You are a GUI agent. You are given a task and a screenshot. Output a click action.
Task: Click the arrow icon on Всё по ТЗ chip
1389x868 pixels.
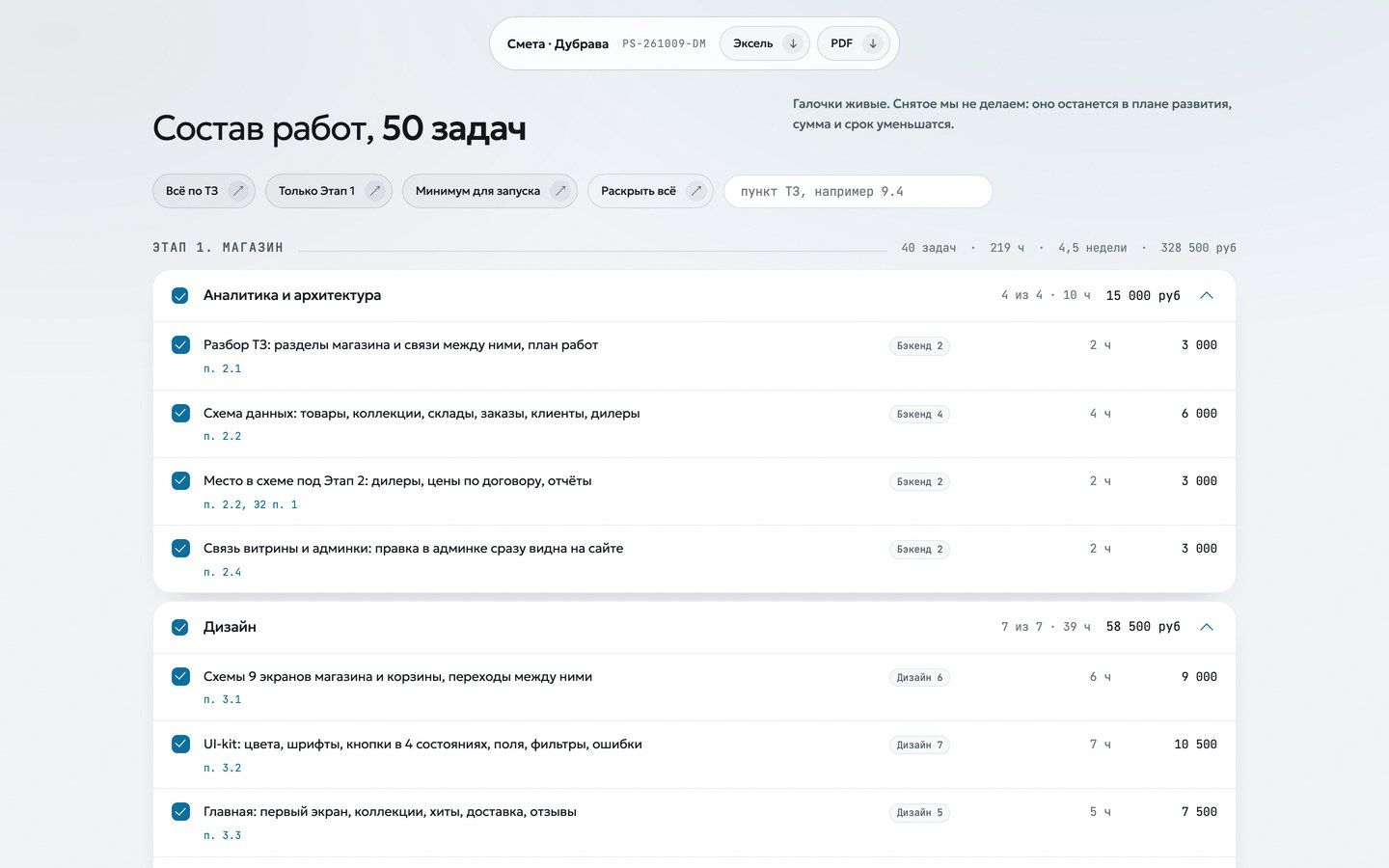(x=238, y=191)
